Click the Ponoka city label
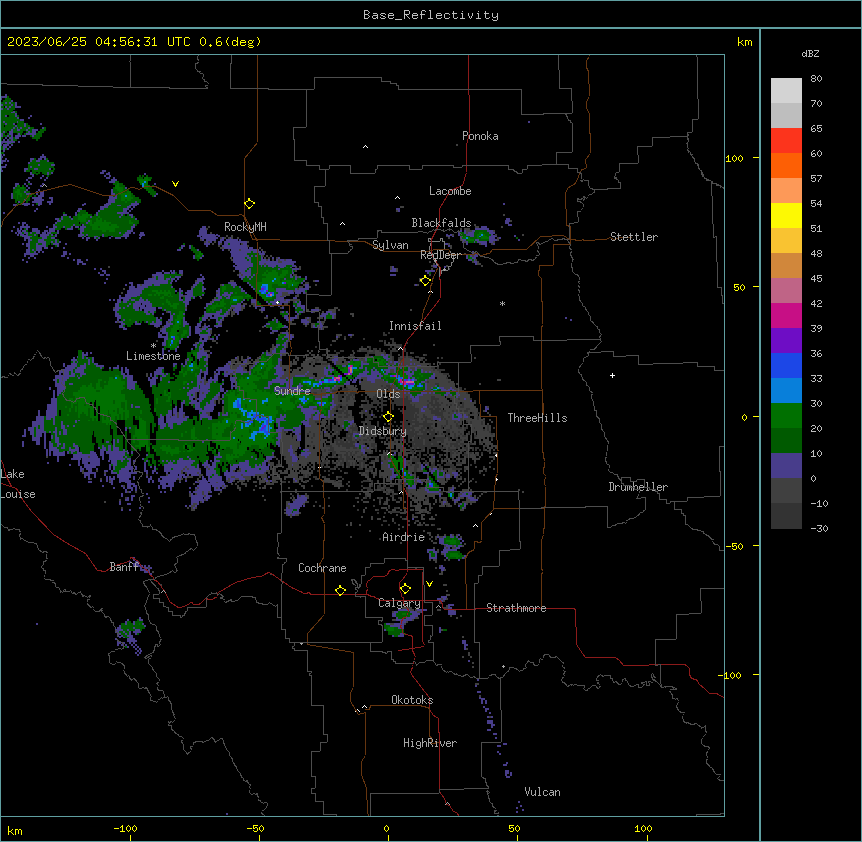This screenshot has height=842, width=862. click(x=480, y=136)
